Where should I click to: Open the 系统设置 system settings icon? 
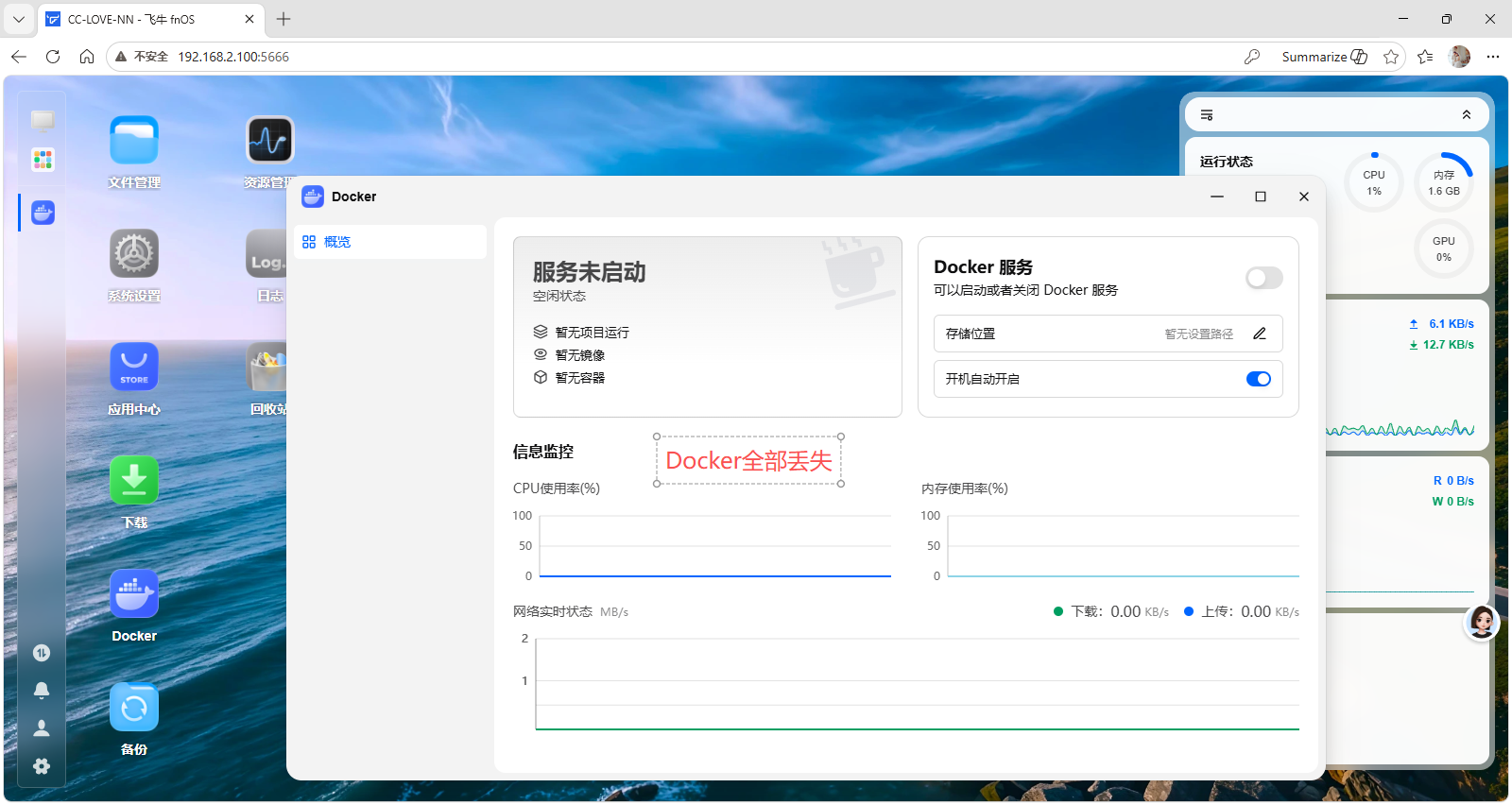tap(134, 254)
